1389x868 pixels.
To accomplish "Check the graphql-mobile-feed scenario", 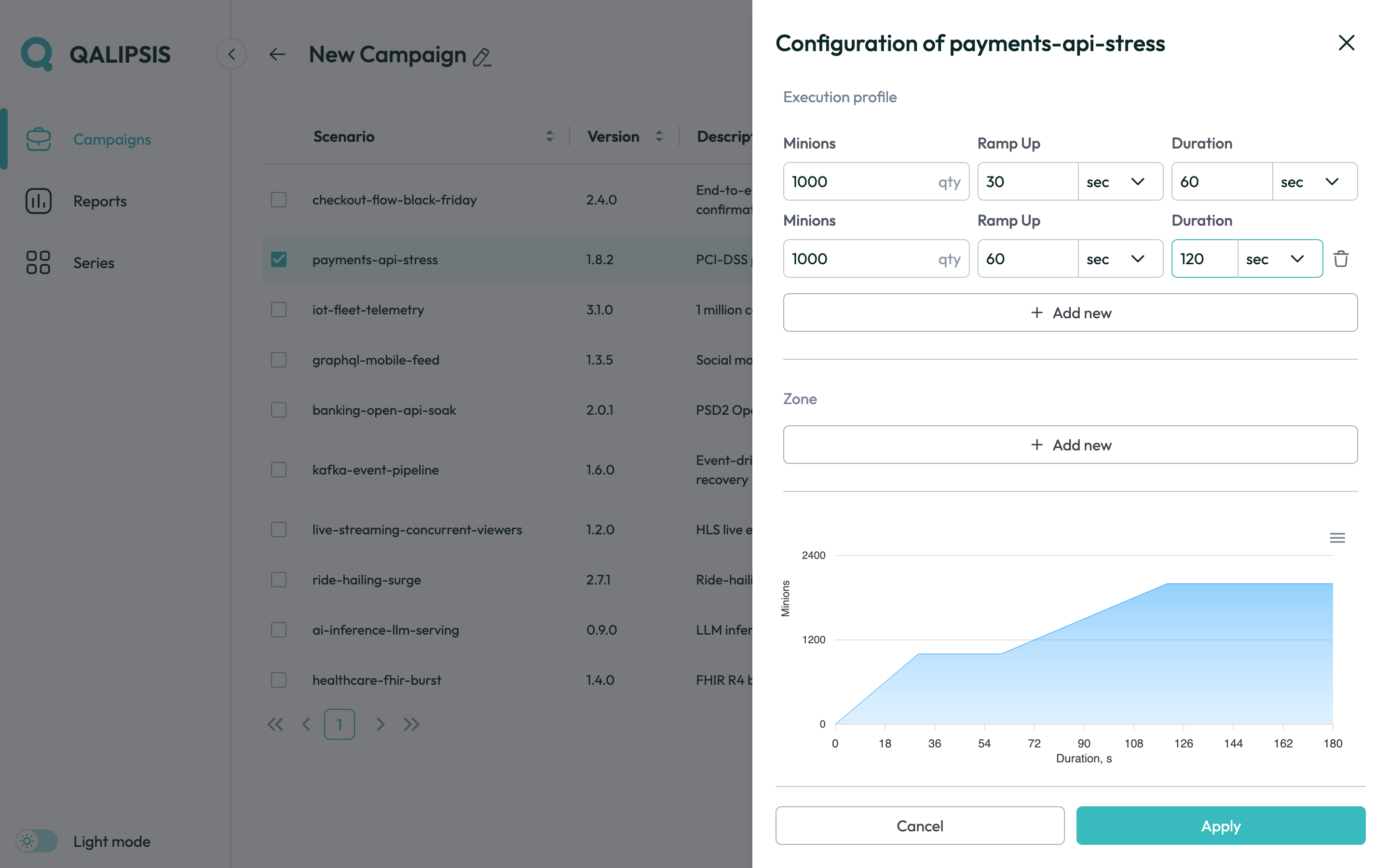I will tap(279, 360).
